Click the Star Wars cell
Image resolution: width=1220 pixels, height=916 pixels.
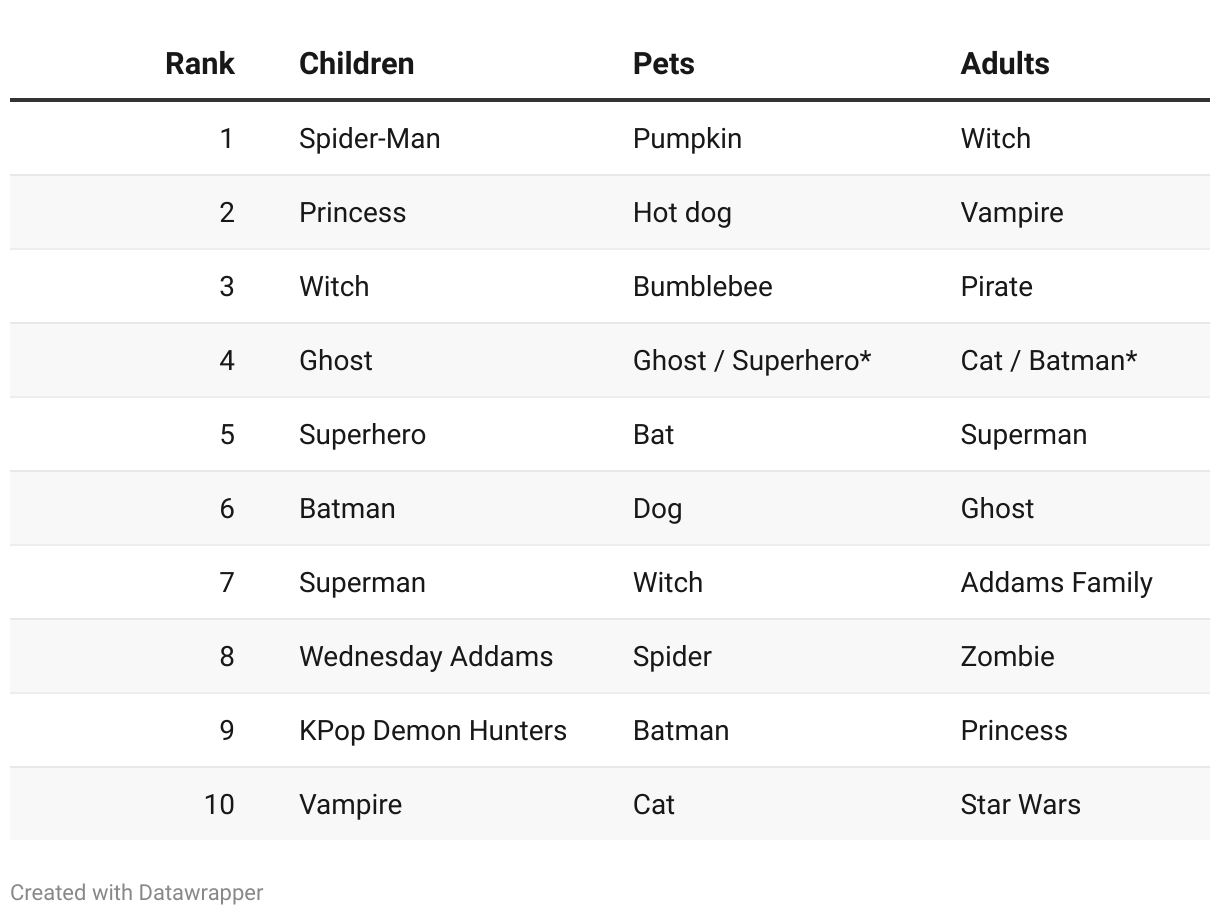tap(1020, 804)
